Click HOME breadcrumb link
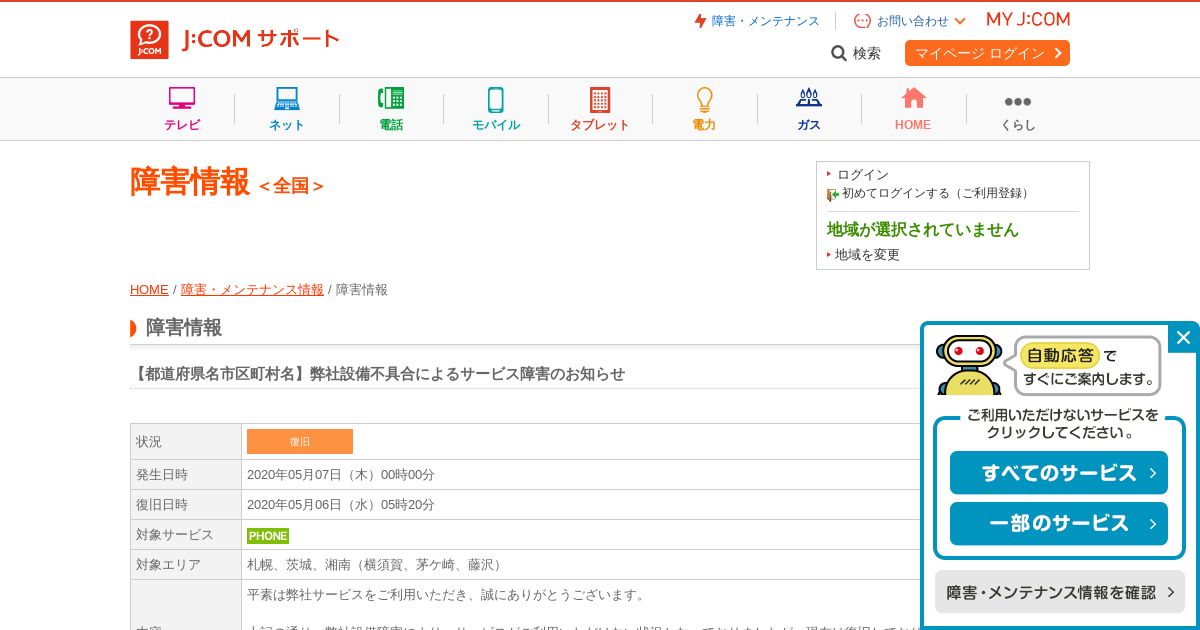The height and width of the screenshot is (630, 1200). coord(149,289)
